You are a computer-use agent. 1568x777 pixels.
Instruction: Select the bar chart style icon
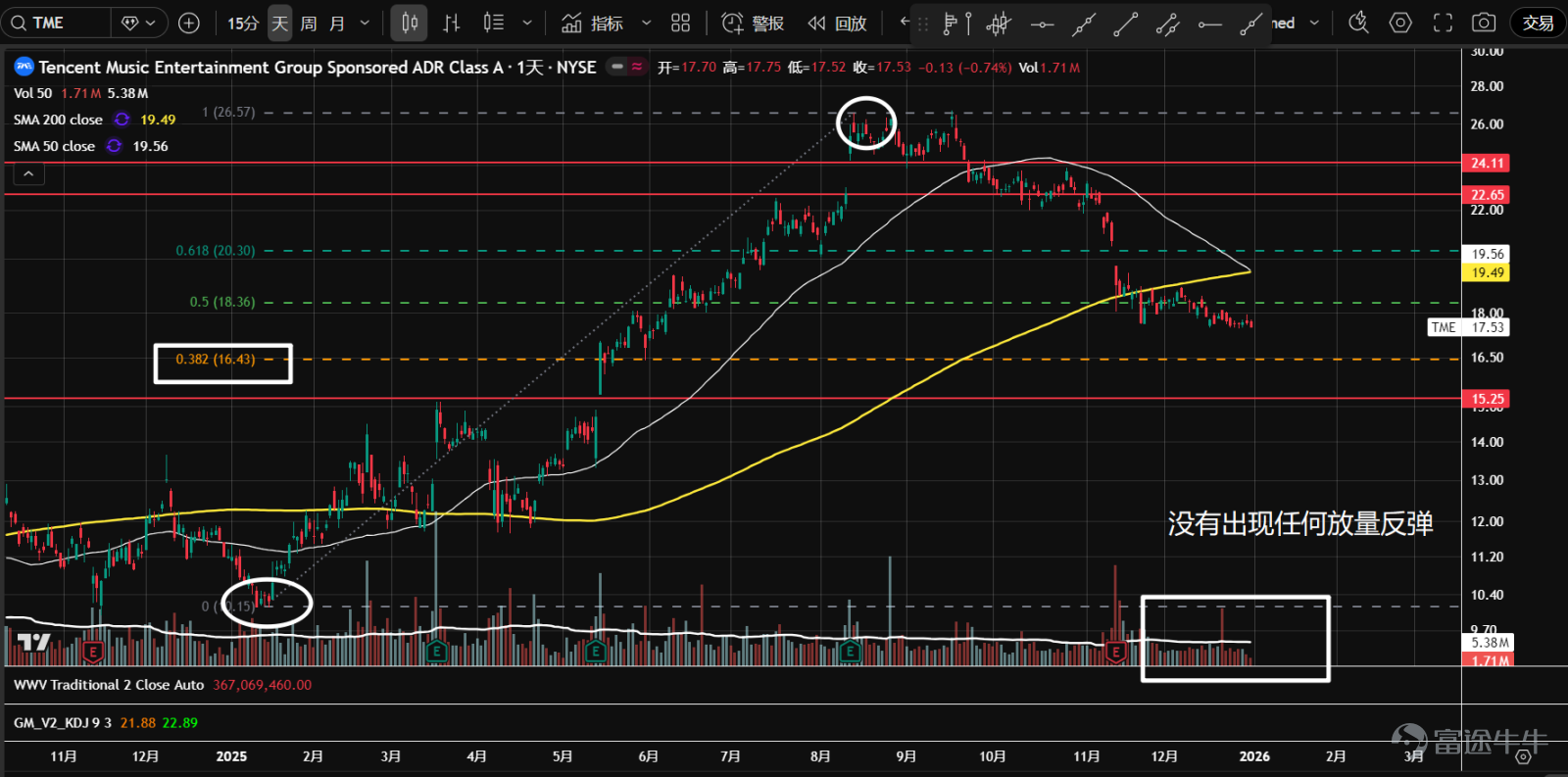point(452,23)
